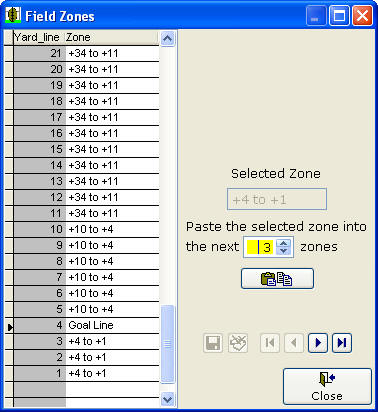Click the scroll down arrow in the list
This screenshot has width=378, height=412.
point(167,399)
